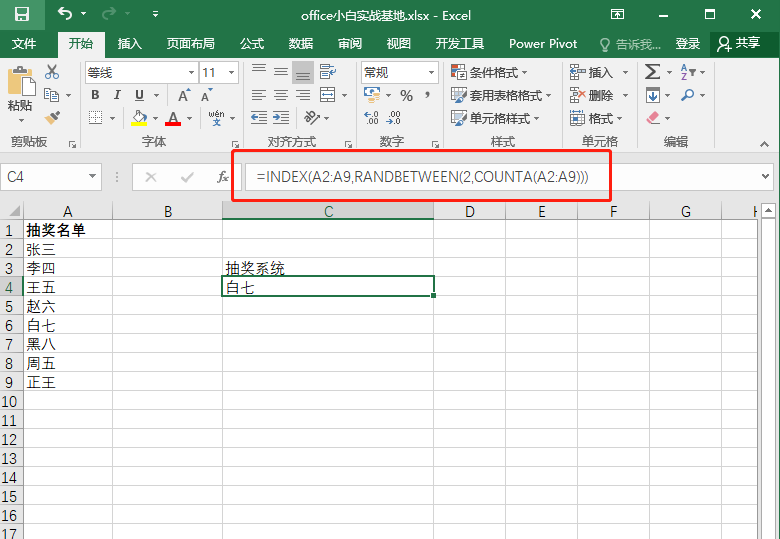Image resolution: width=780 pixels, height=539 pixels.
Task: Apply yellow fill color bucket
Action: 139,118
